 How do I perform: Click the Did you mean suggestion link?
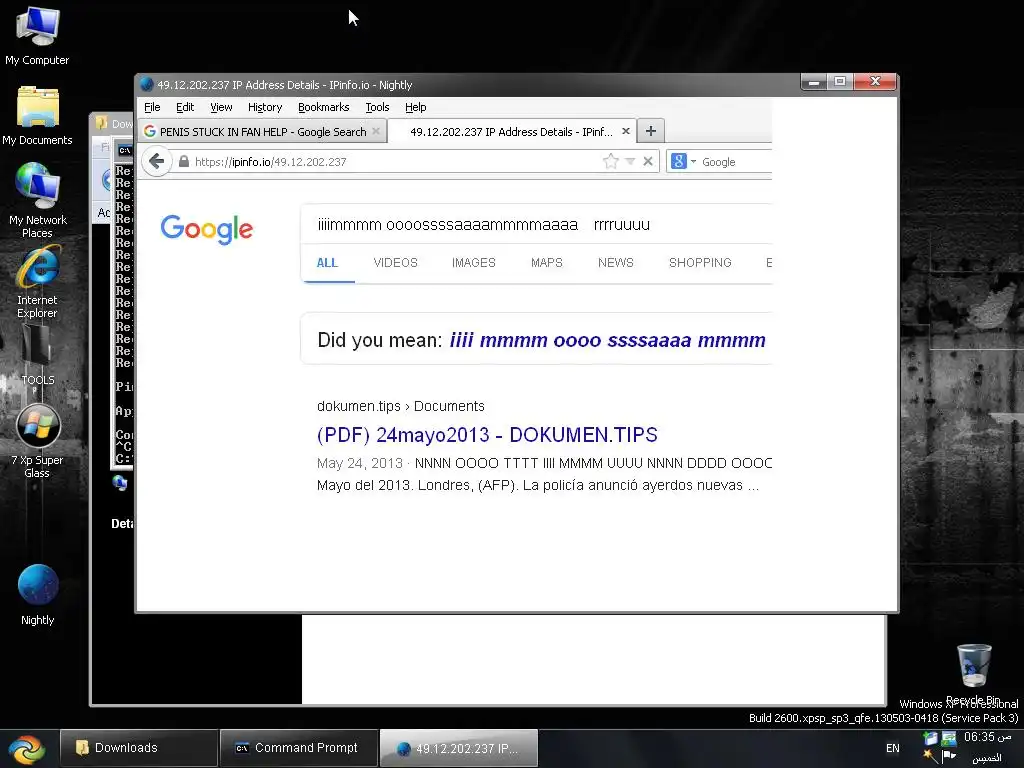[607, 340]
